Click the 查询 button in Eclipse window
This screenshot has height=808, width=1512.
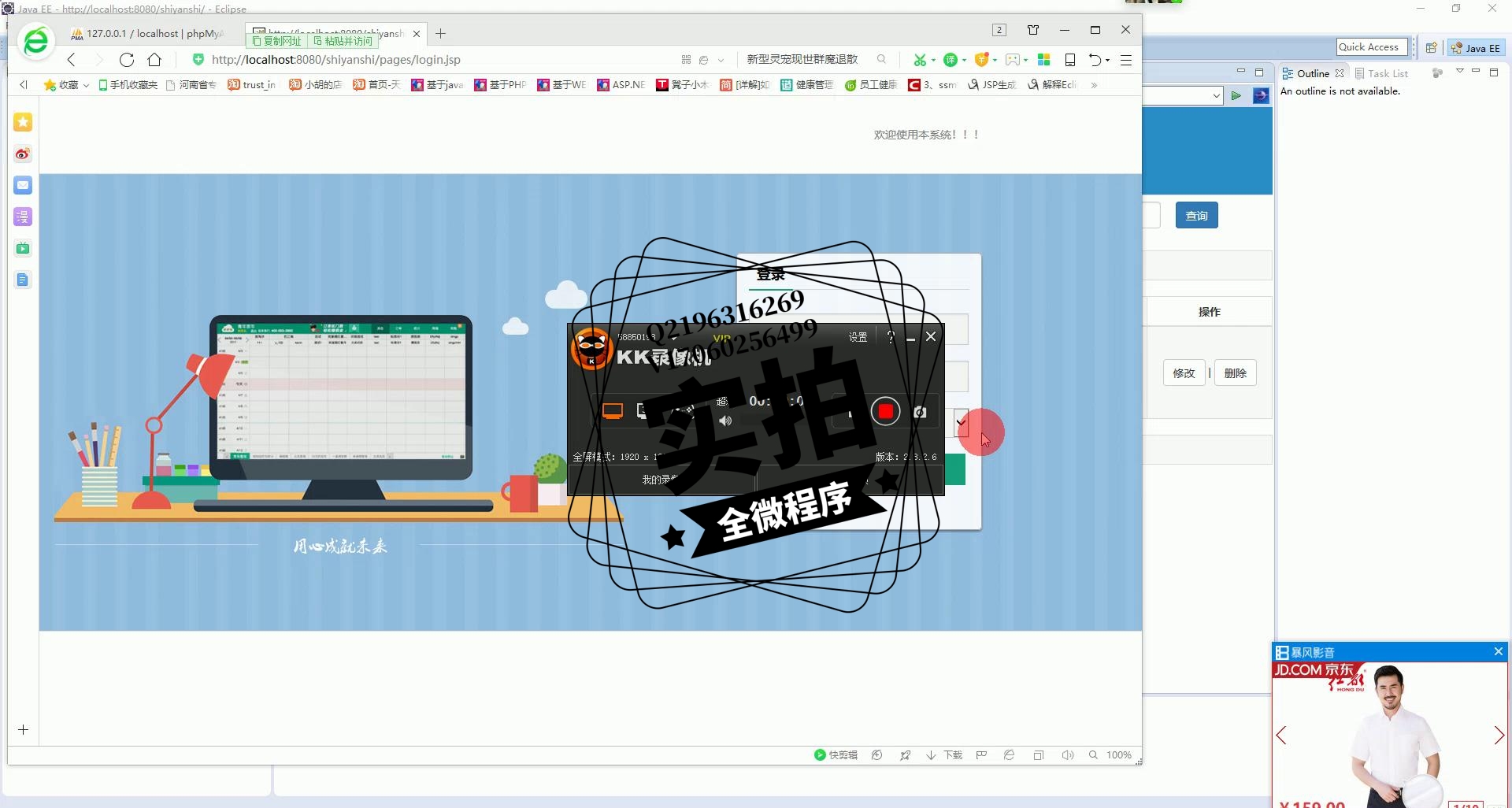(1196, 216)
